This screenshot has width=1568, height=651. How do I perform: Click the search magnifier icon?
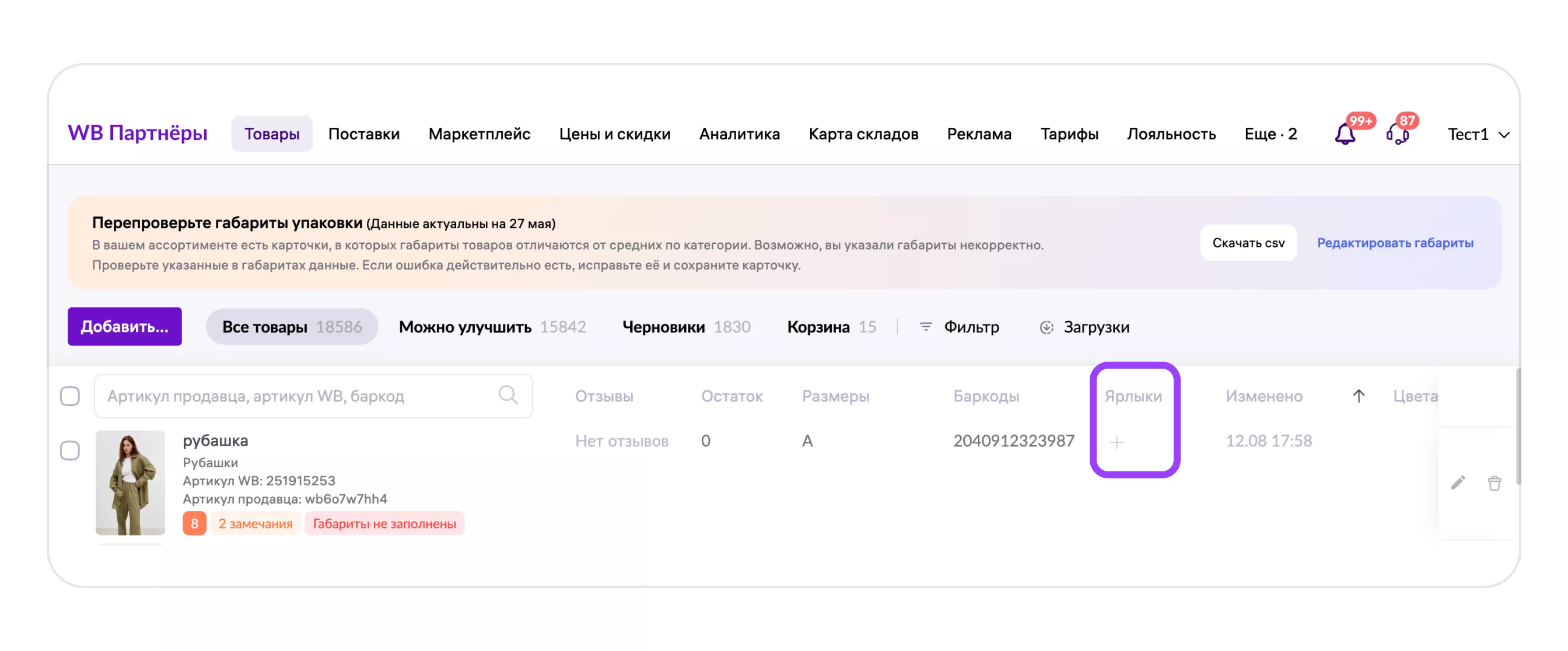tap(508, 395)
